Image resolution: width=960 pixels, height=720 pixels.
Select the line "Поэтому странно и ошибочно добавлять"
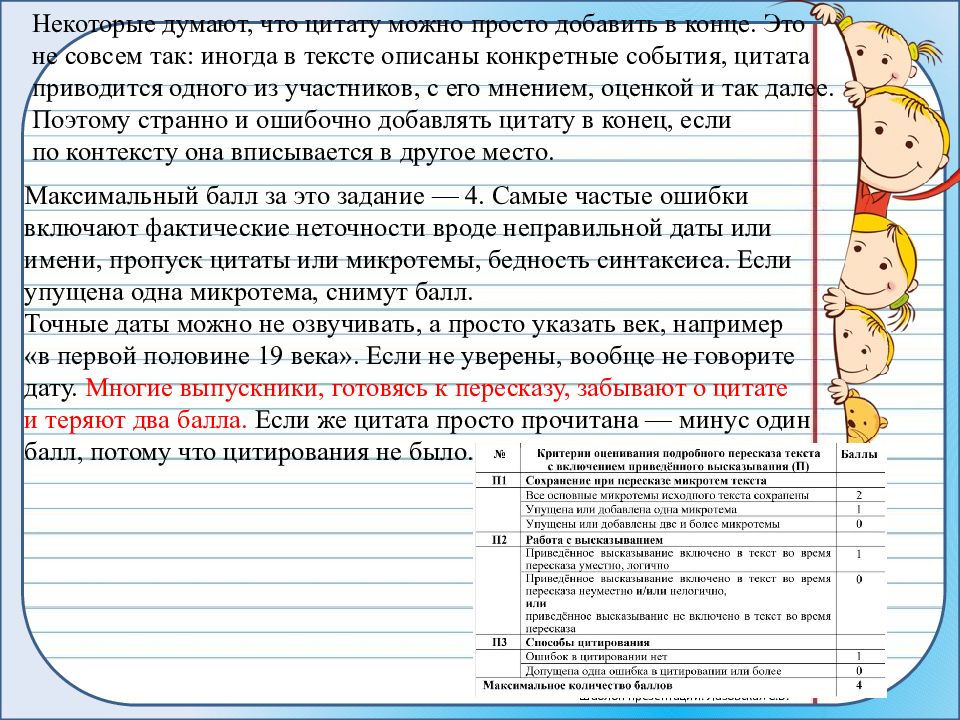[381, 121]
